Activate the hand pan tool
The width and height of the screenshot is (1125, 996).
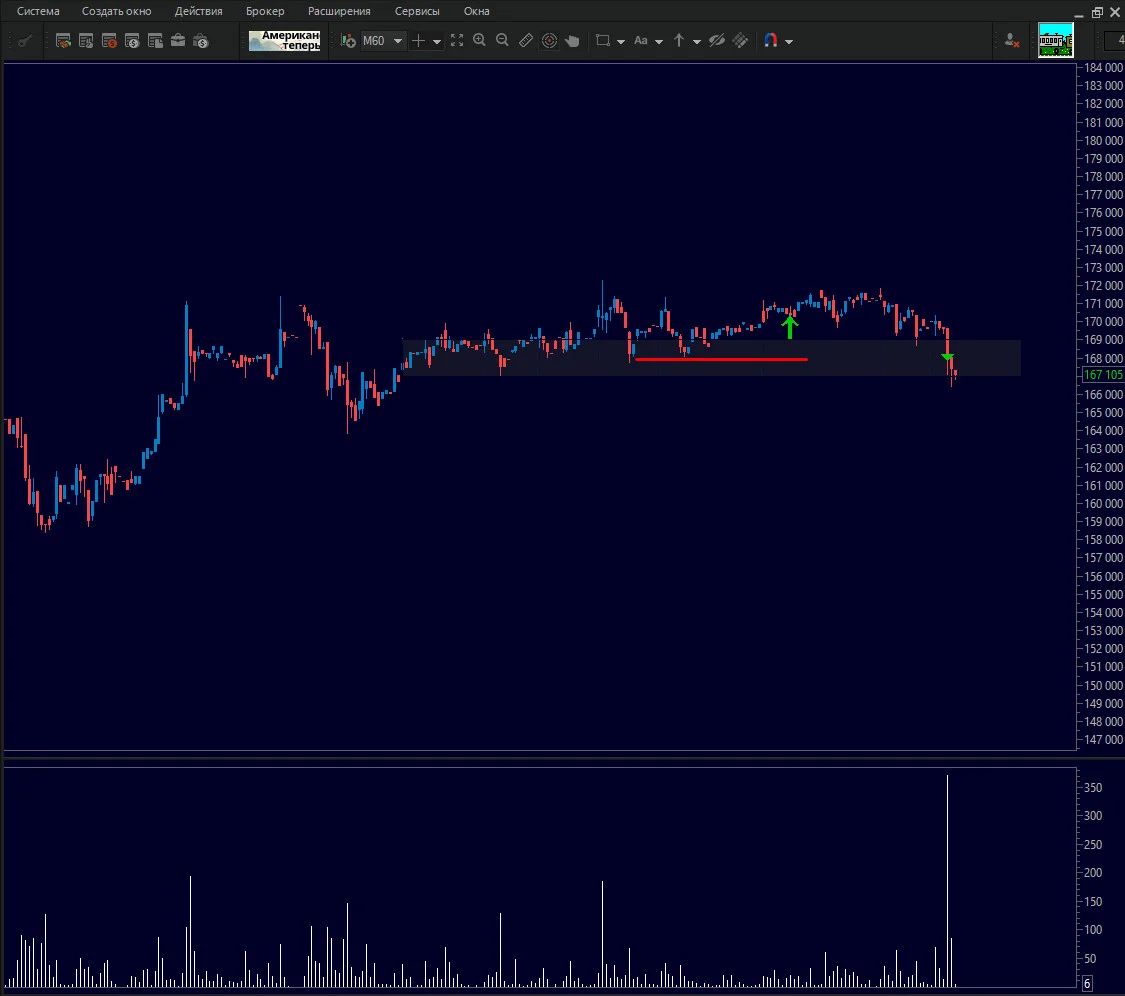coord(572,41)
